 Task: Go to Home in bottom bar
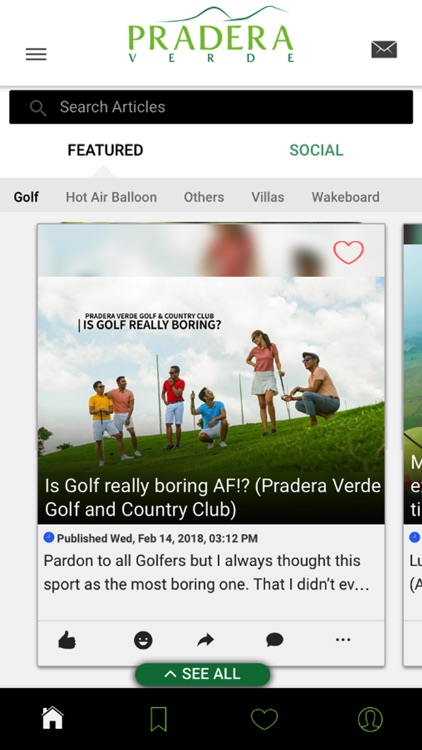(53, 718)
